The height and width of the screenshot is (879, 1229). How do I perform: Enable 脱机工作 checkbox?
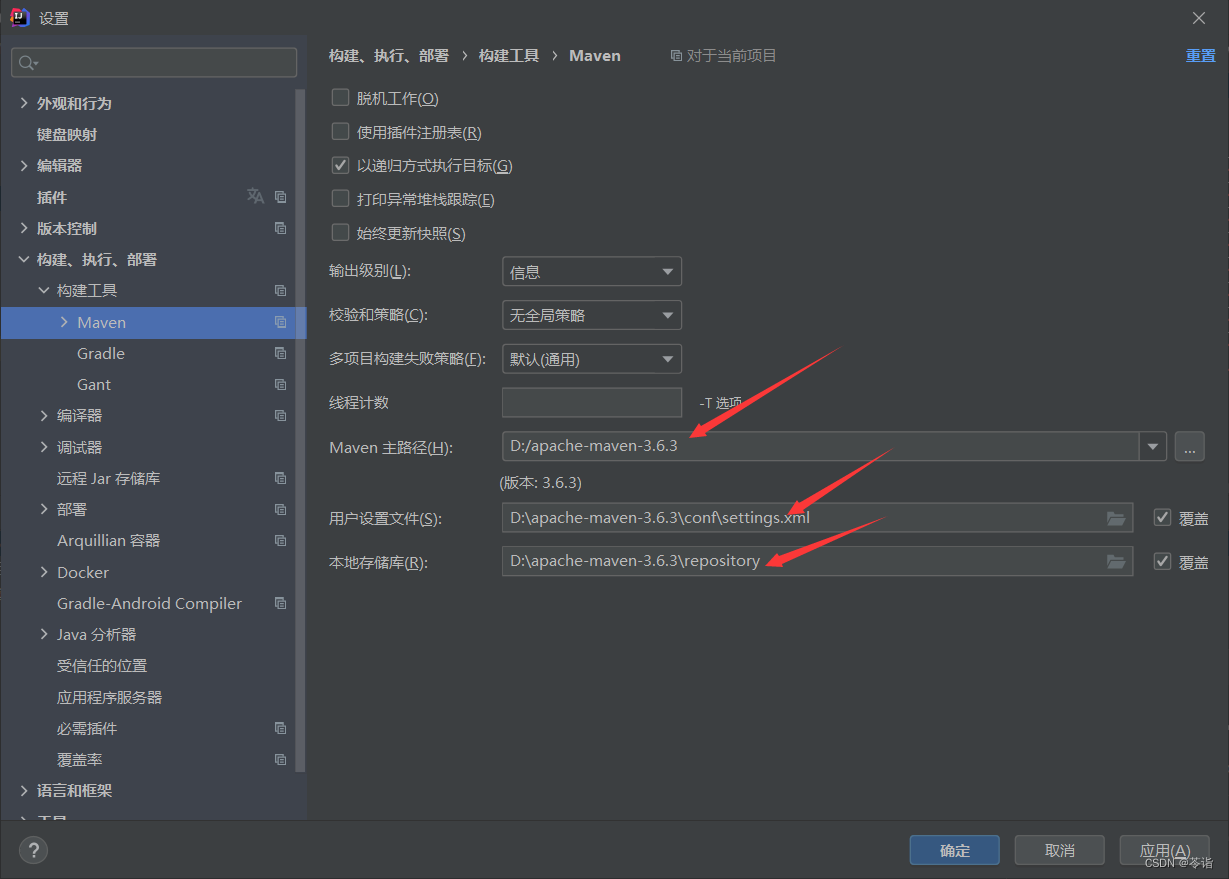click(x=340, y=98)
